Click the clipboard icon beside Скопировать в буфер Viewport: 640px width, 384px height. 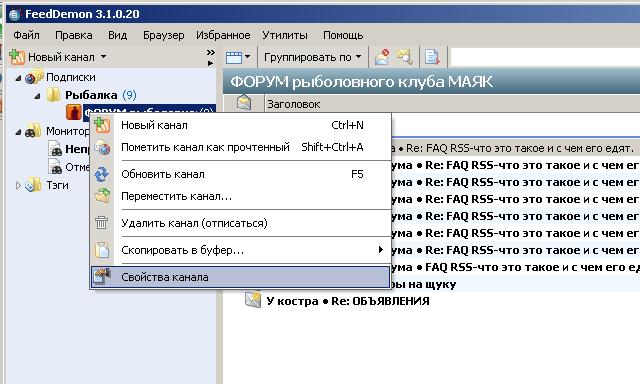[102, 250]
